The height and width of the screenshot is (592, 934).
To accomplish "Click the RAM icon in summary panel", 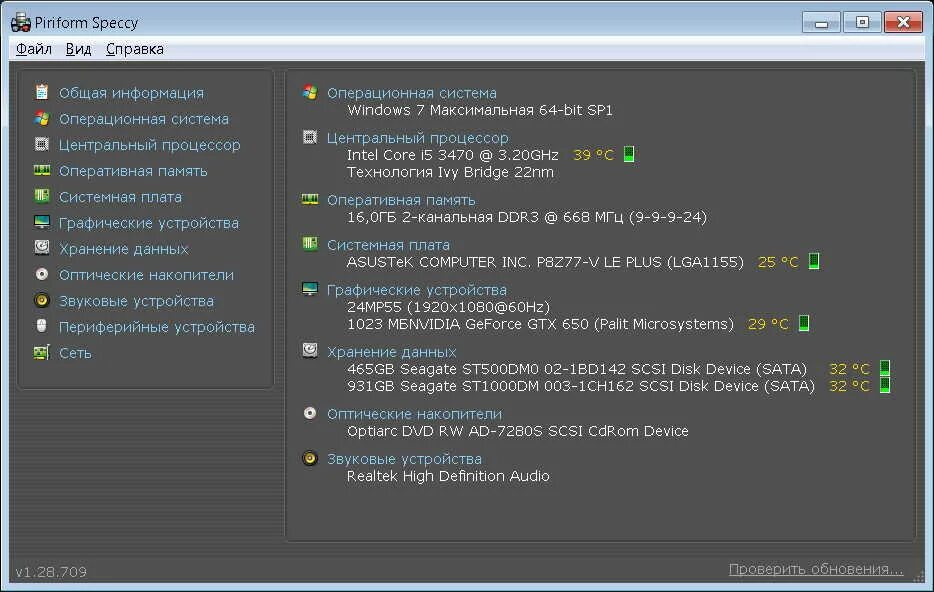I will pos(310,200).
